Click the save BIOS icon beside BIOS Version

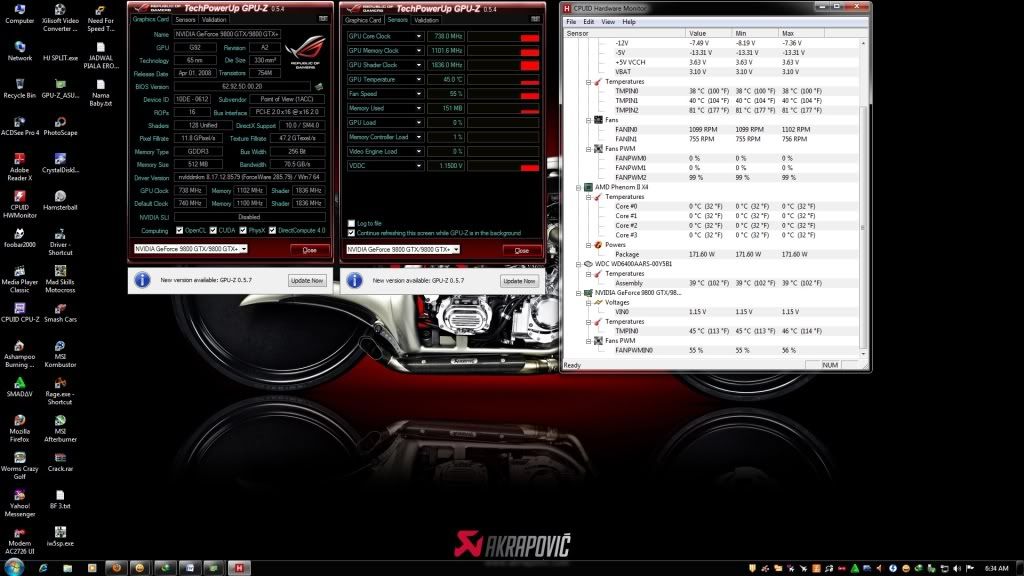tap(319, 86)
